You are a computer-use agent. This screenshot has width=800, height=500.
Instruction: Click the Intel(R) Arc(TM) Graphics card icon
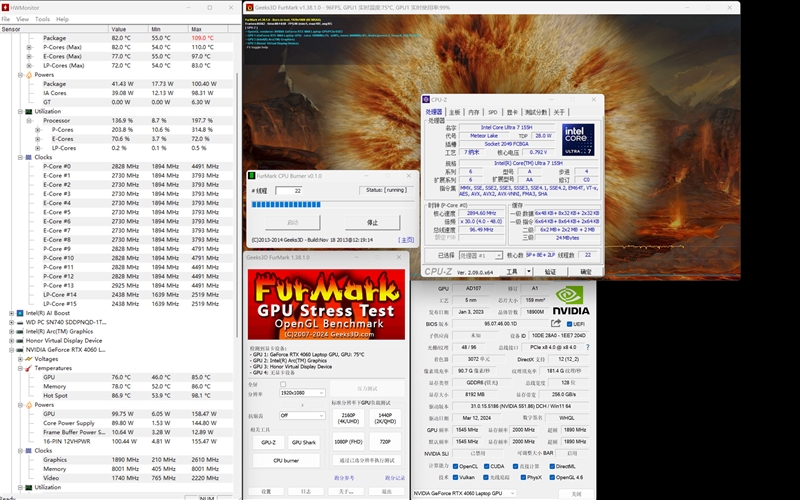point(20,331)
